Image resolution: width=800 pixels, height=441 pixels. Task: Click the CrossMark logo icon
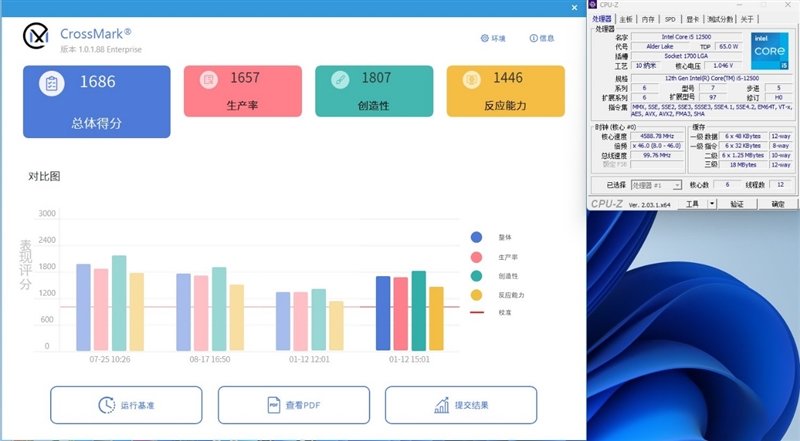point(35,36)
